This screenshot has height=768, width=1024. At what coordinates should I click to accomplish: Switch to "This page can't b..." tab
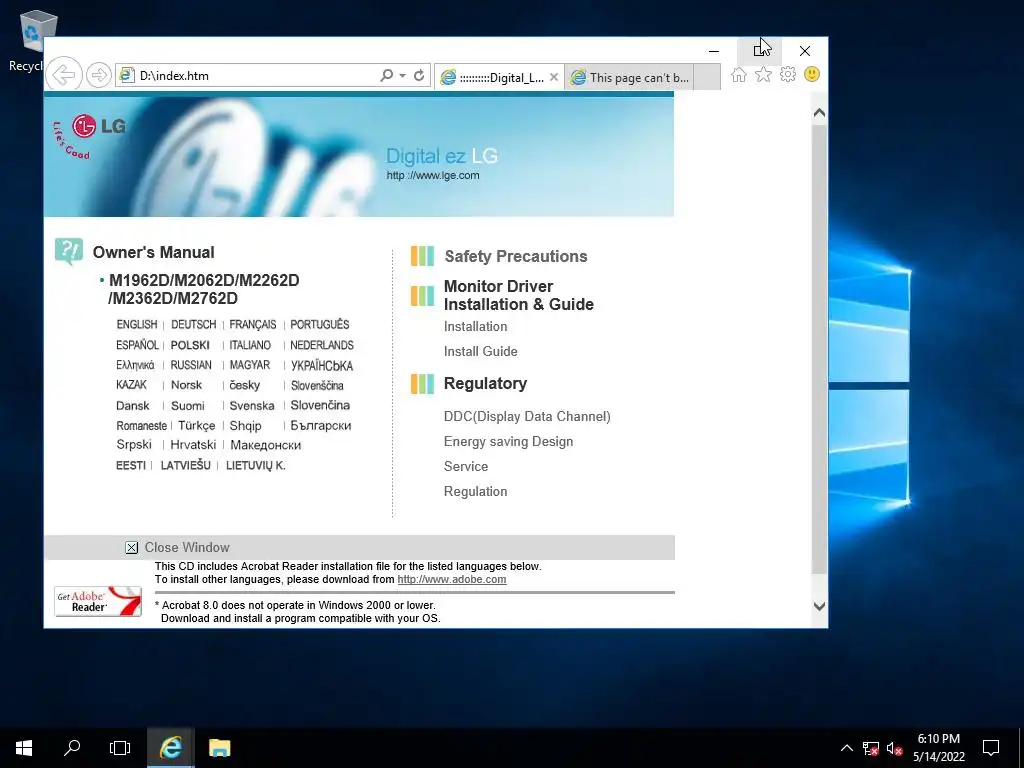tap(630, 78)
